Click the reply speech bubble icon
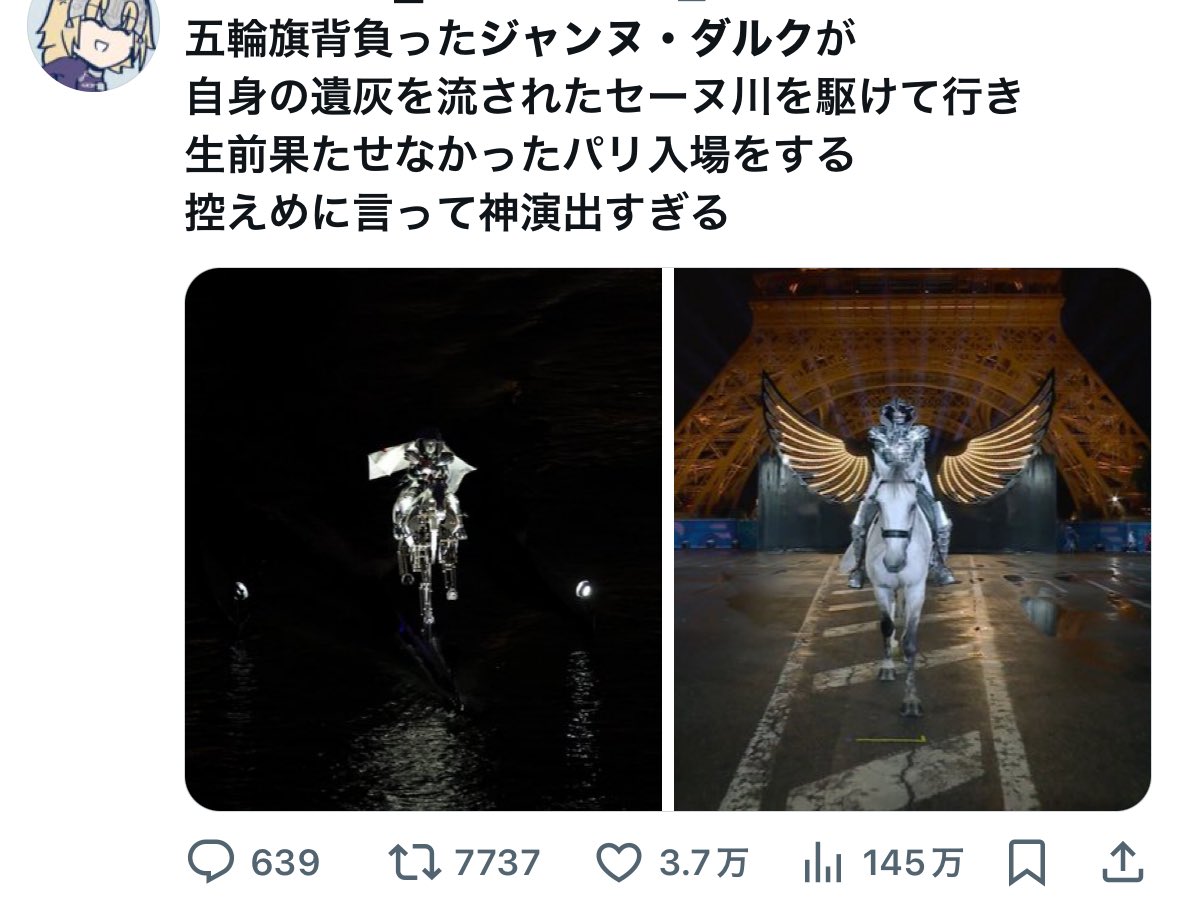1178x907 pixels. tap(210, 861)
